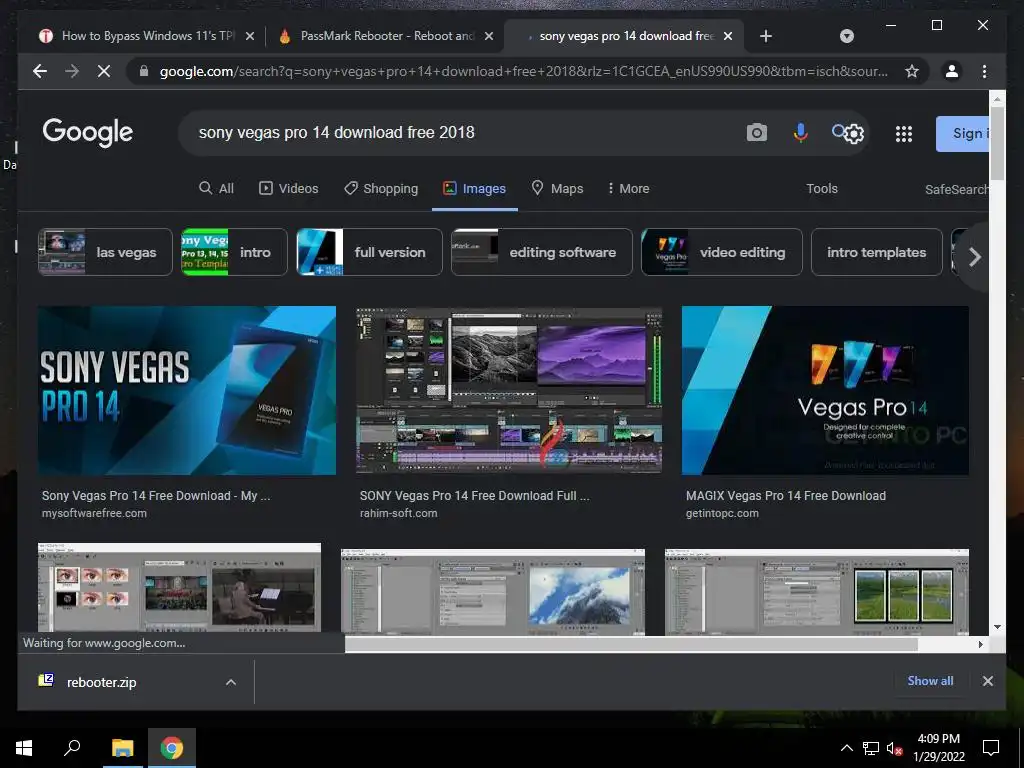The width and height of the screenshot is (1024, 768).
Task: Open the thumbnail showing snowy mountain preview
Action: pyautogui.click(x=493, y=592)
